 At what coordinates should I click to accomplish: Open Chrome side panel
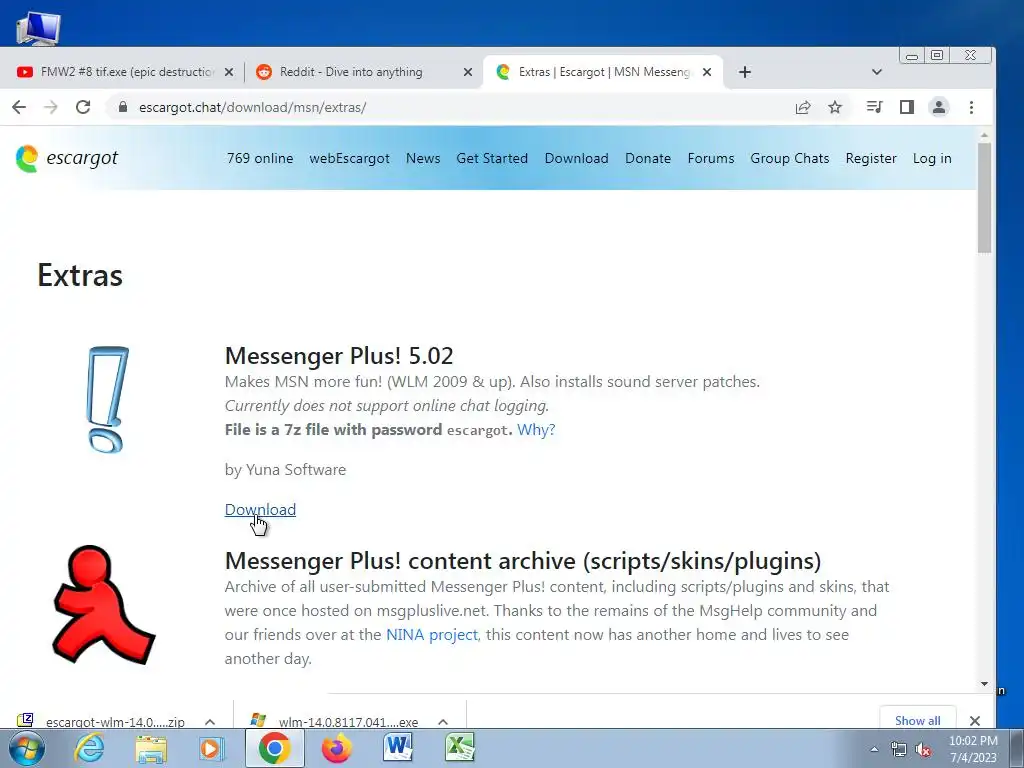[x=906, y=107]
